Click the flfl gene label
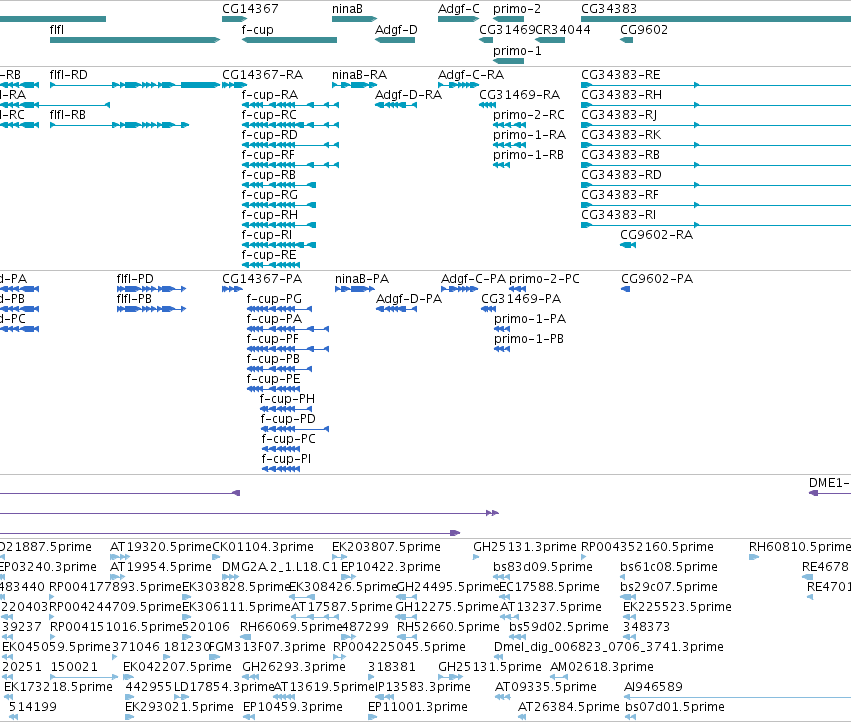 pyautogui.click(x=56, y=29)
